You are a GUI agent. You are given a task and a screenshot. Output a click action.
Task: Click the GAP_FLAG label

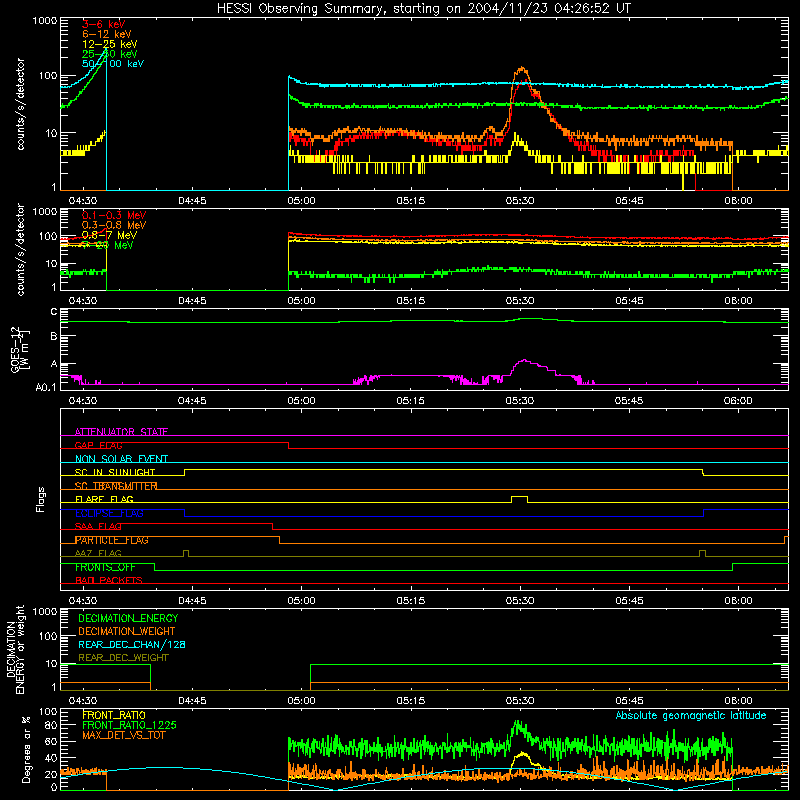click(x=98, y=445)
